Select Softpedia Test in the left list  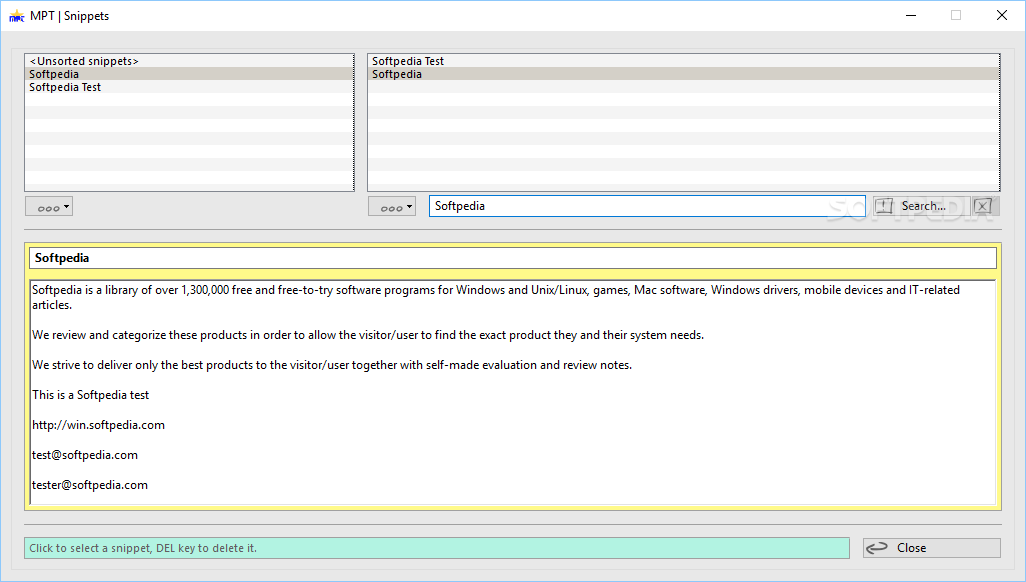[x=189, y=87]
